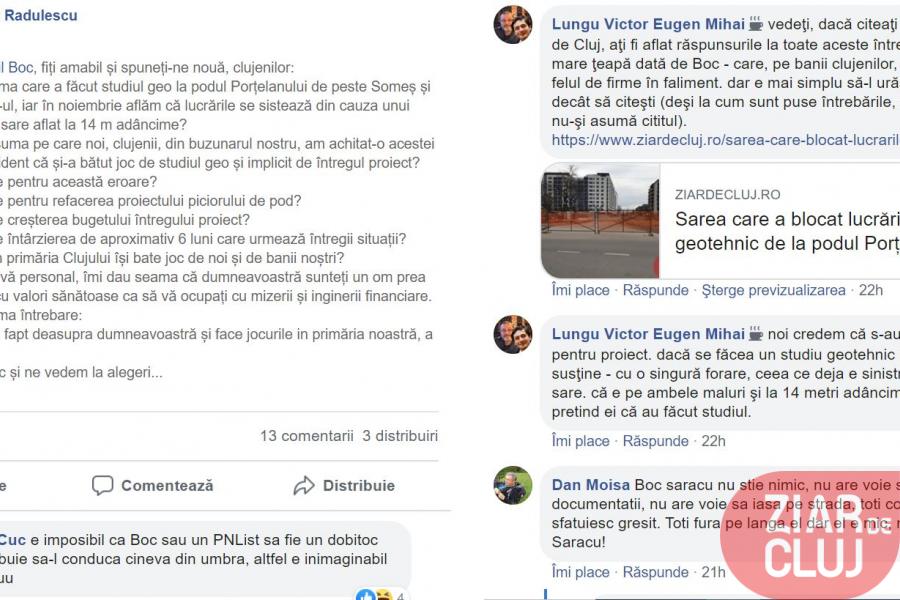Open the bridge construction article thumbnail
This screenshot has height=600, width=900.
coord(600,221)
